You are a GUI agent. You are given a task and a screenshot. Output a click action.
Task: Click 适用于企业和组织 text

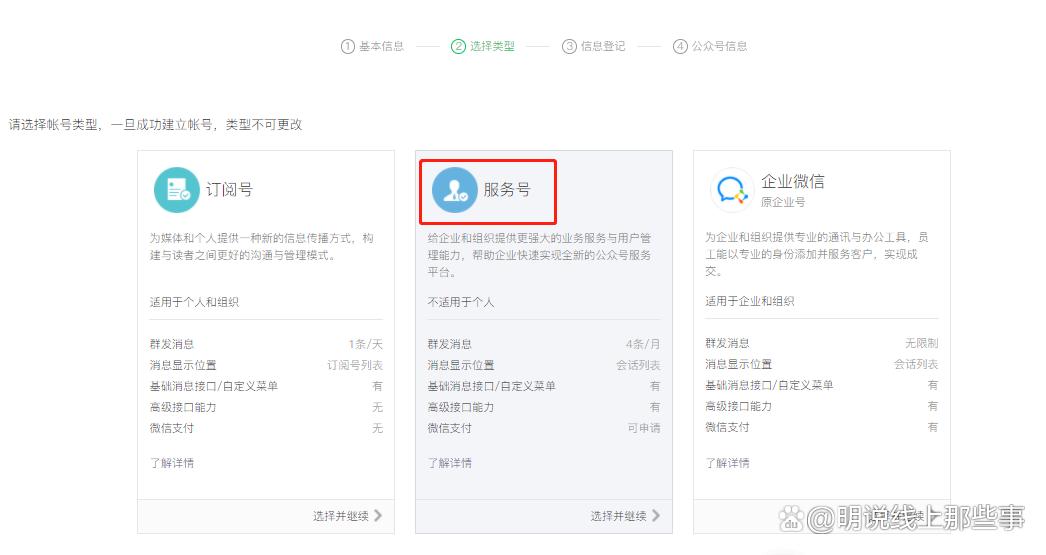coord(750,301)
